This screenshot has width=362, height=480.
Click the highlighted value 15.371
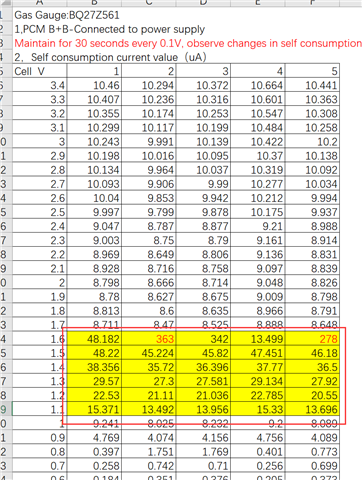click(94, 409)
